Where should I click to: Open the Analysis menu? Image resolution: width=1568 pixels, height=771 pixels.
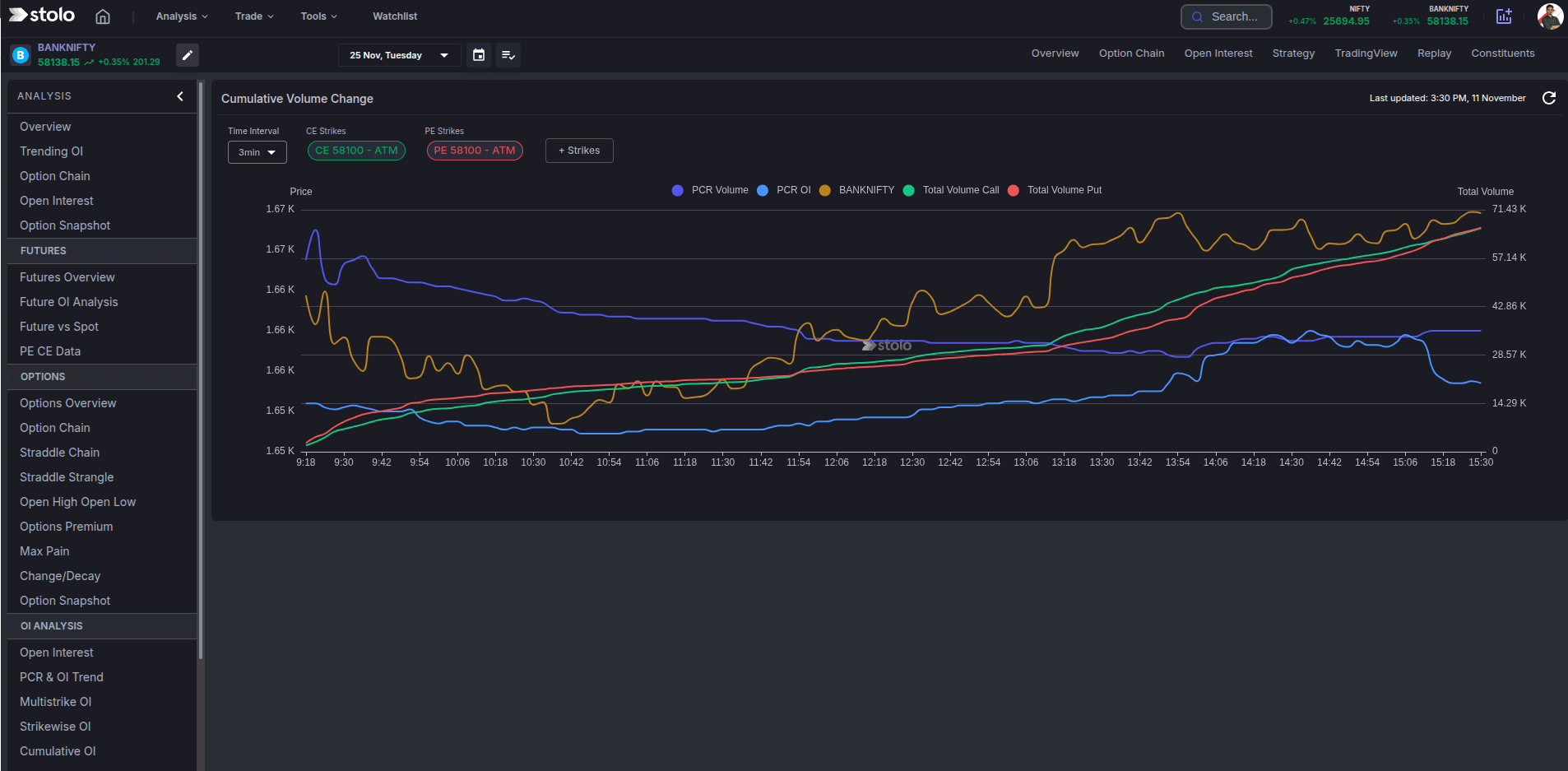click(180, 16)
